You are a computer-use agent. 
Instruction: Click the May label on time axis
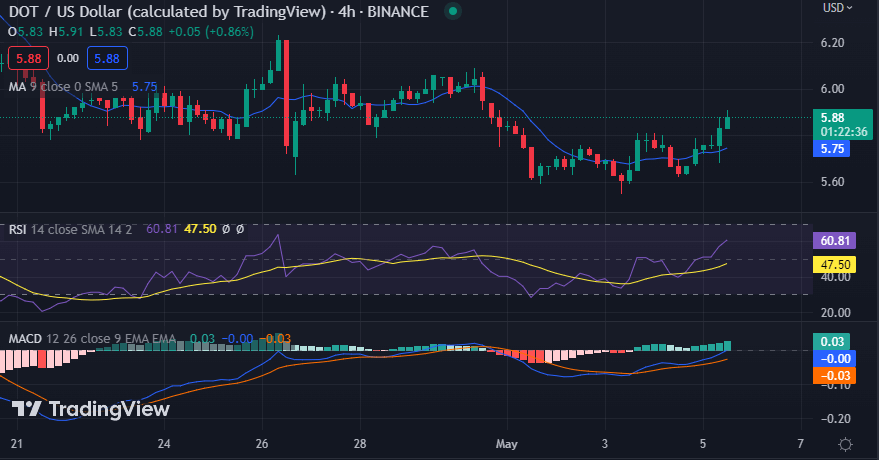[x=506, y=444]
